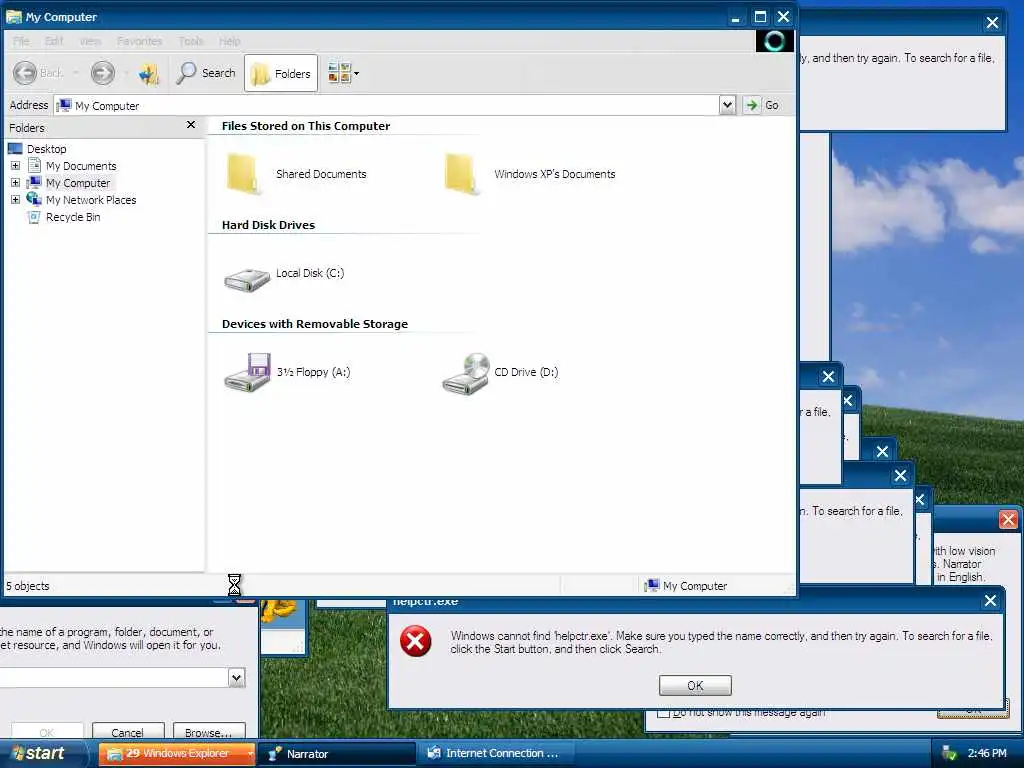Maximize the My Computer window
Viewport: 1024px width, 768px height.
click(760, 16)
